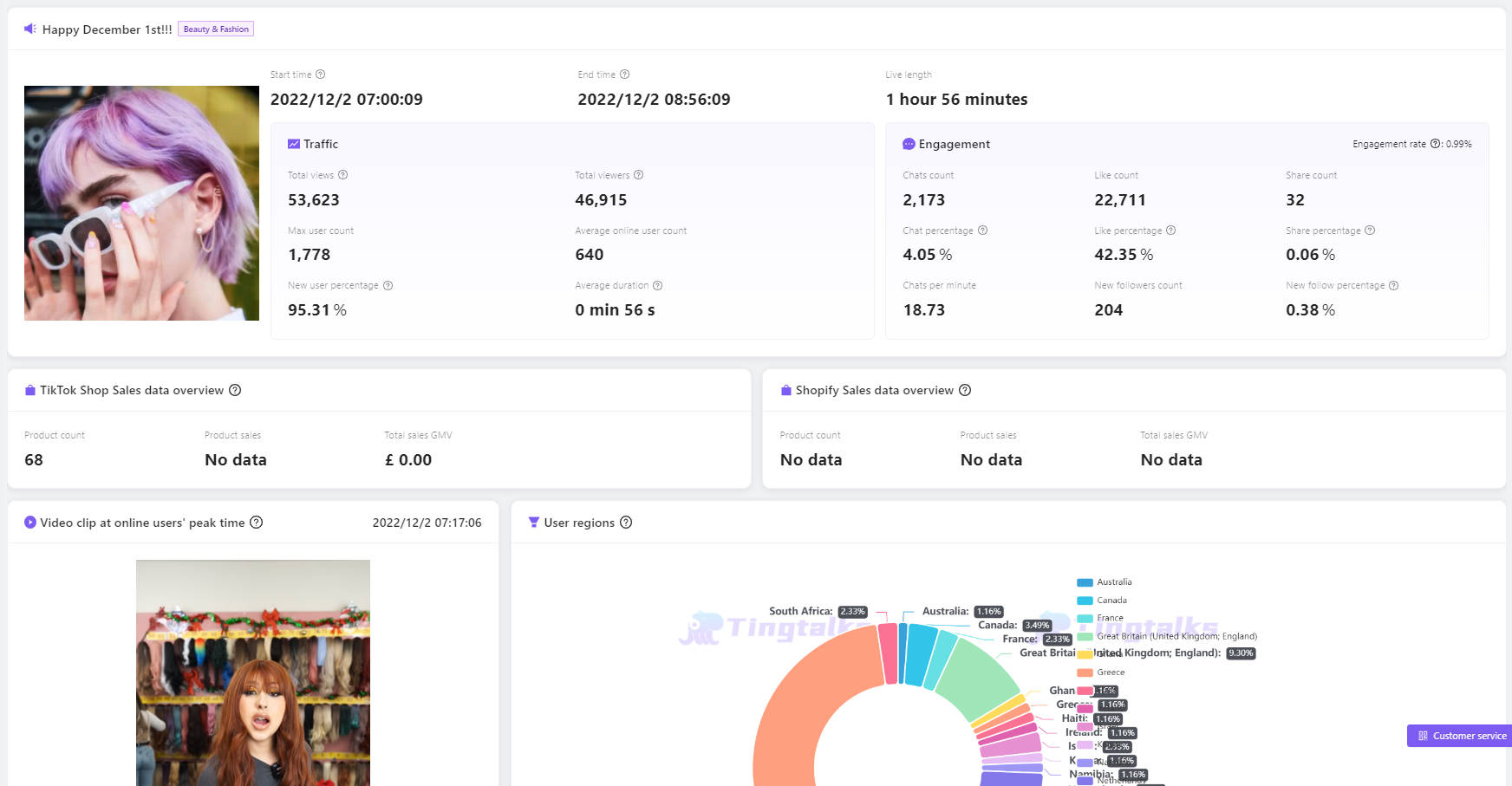Open the Beauty & Fashion category tag
Viewport: 1512px width, 786px height.
tap(215, 29)
